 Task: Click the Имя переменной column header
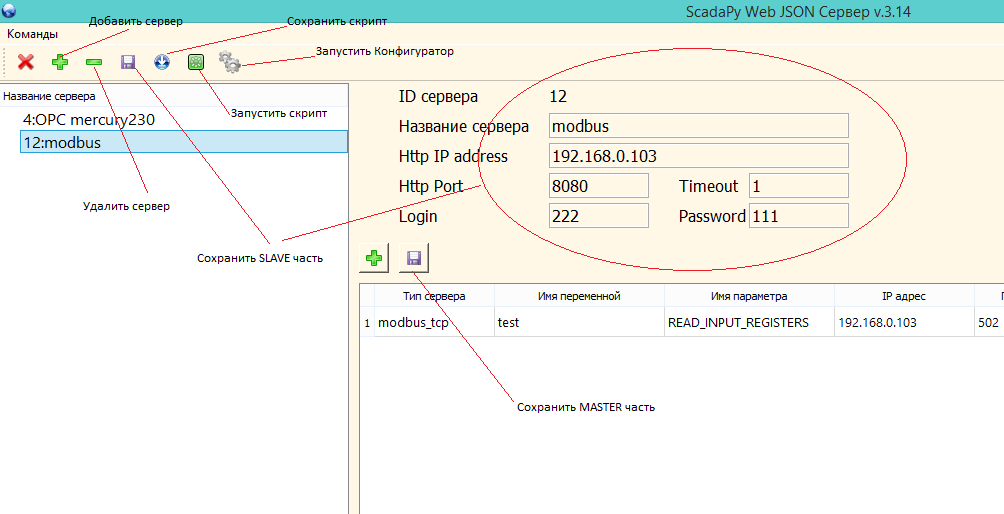pyautogui.click(x=579, y=296)
